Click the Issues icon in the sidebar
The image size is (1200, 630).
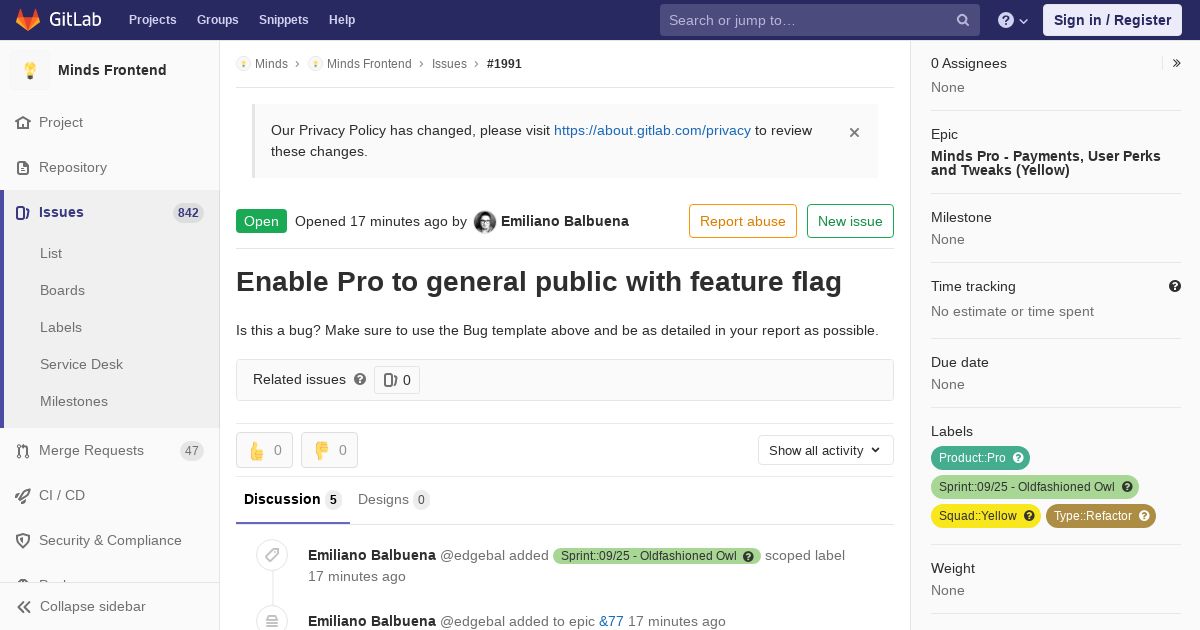23,212
